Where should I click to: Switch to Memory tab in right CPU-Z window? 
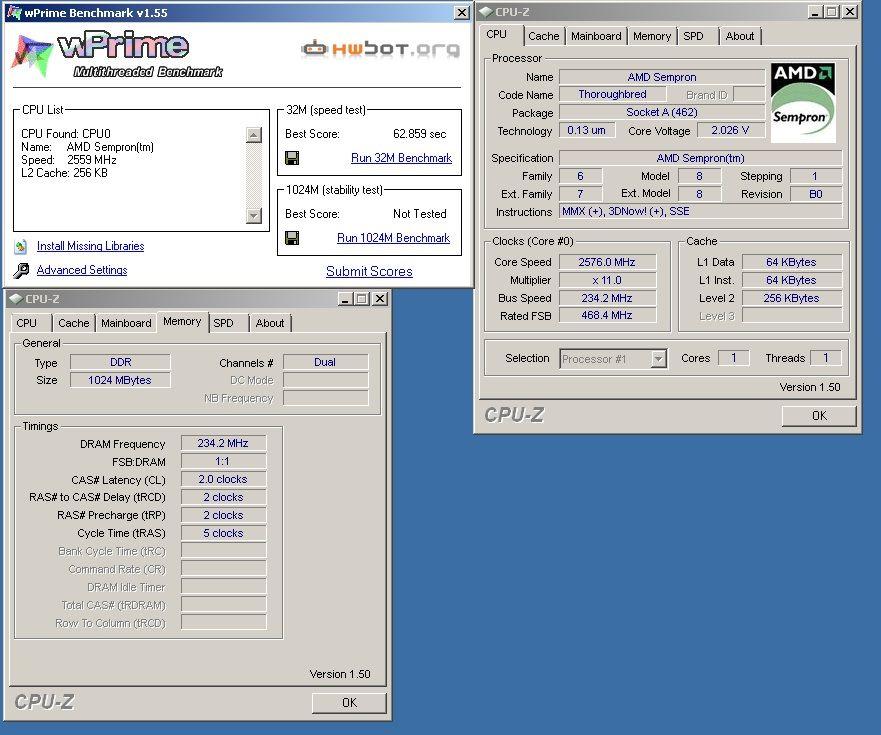click(x=652, y=36)
